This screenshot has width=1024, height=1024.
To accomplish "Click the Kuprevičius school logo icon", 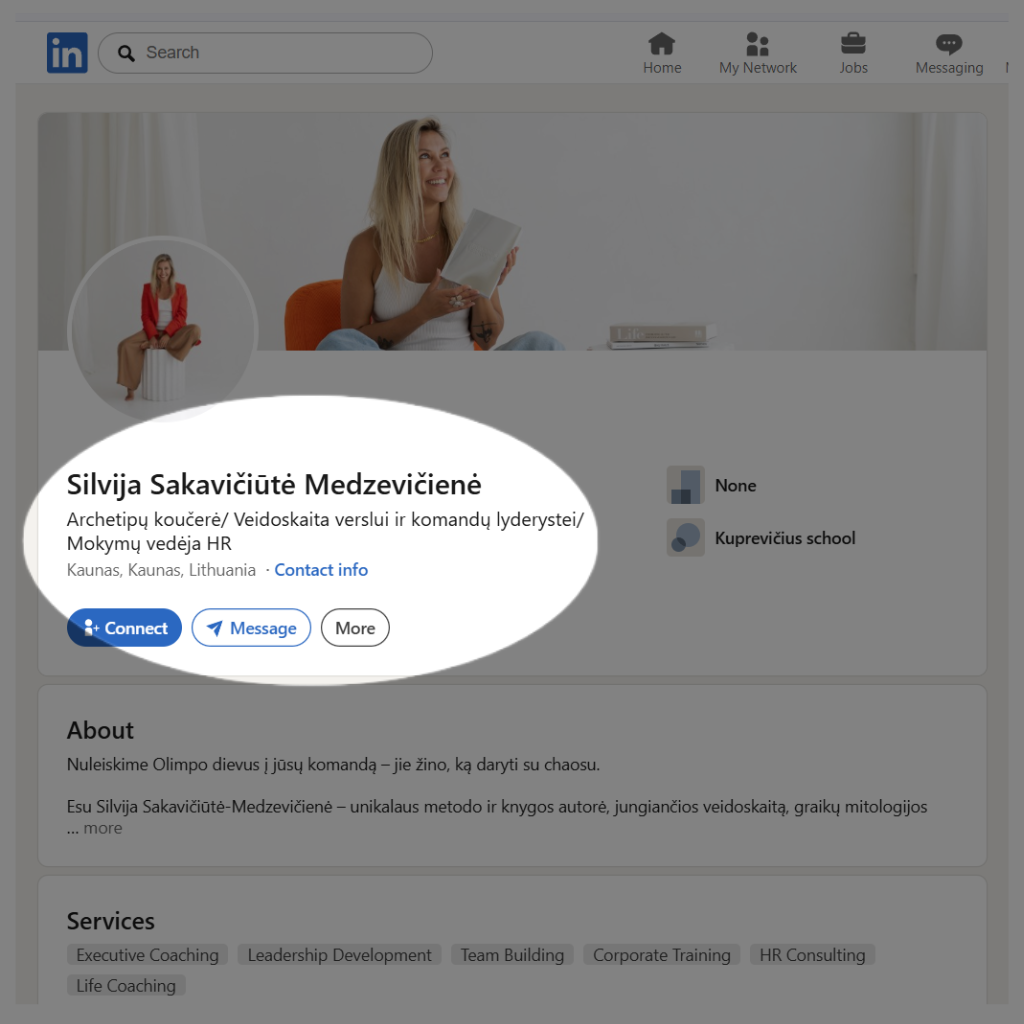I will [x=686, y=538].
